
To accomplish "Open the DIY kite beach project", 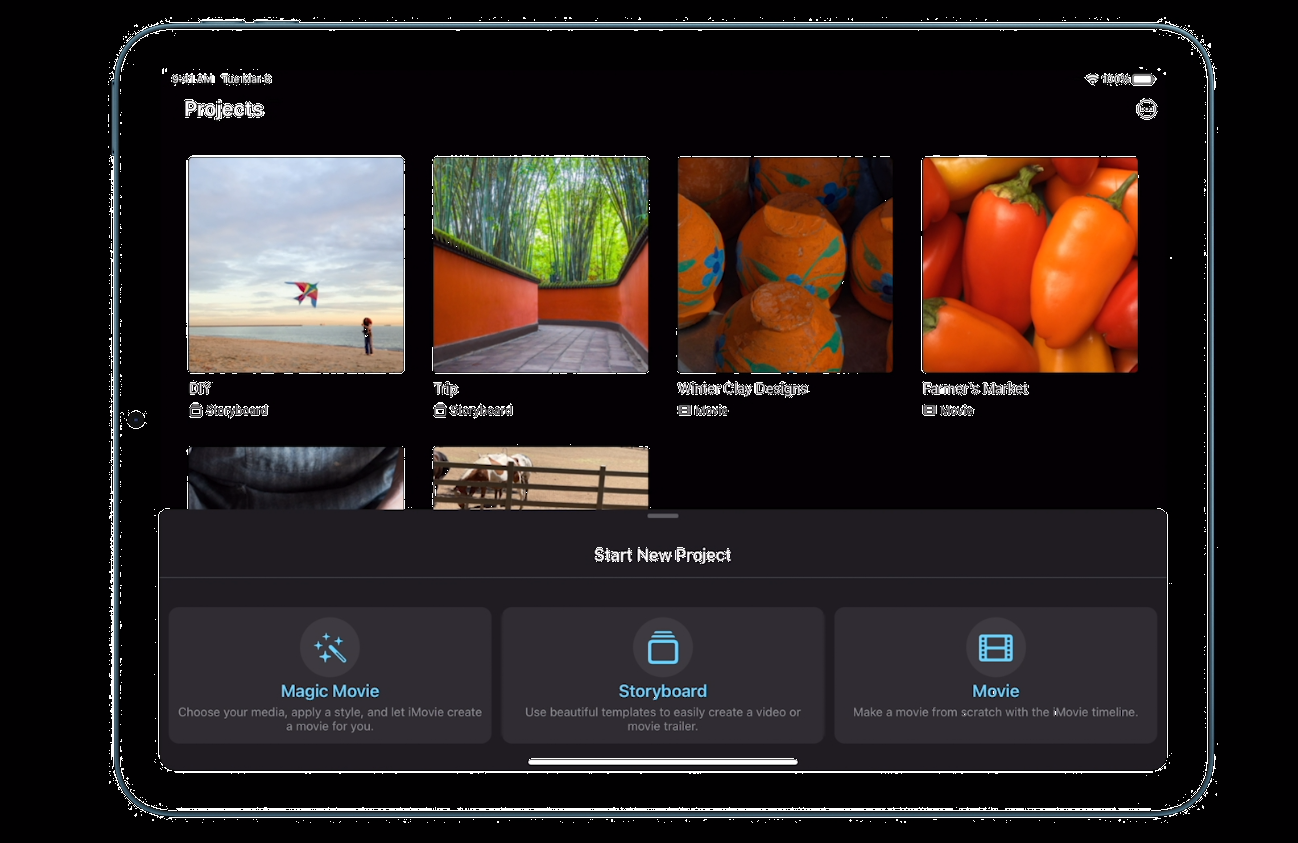I will pos(296,265).
